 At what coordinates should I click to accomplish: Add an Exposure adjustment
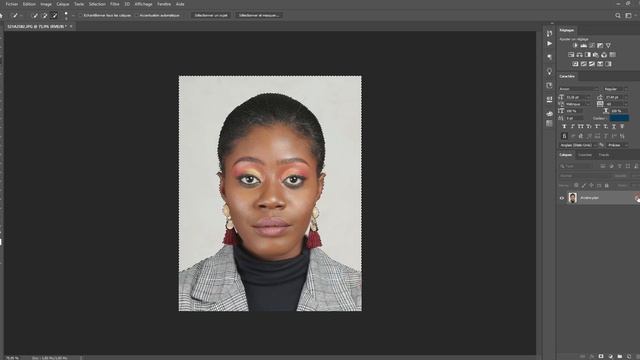600,45
